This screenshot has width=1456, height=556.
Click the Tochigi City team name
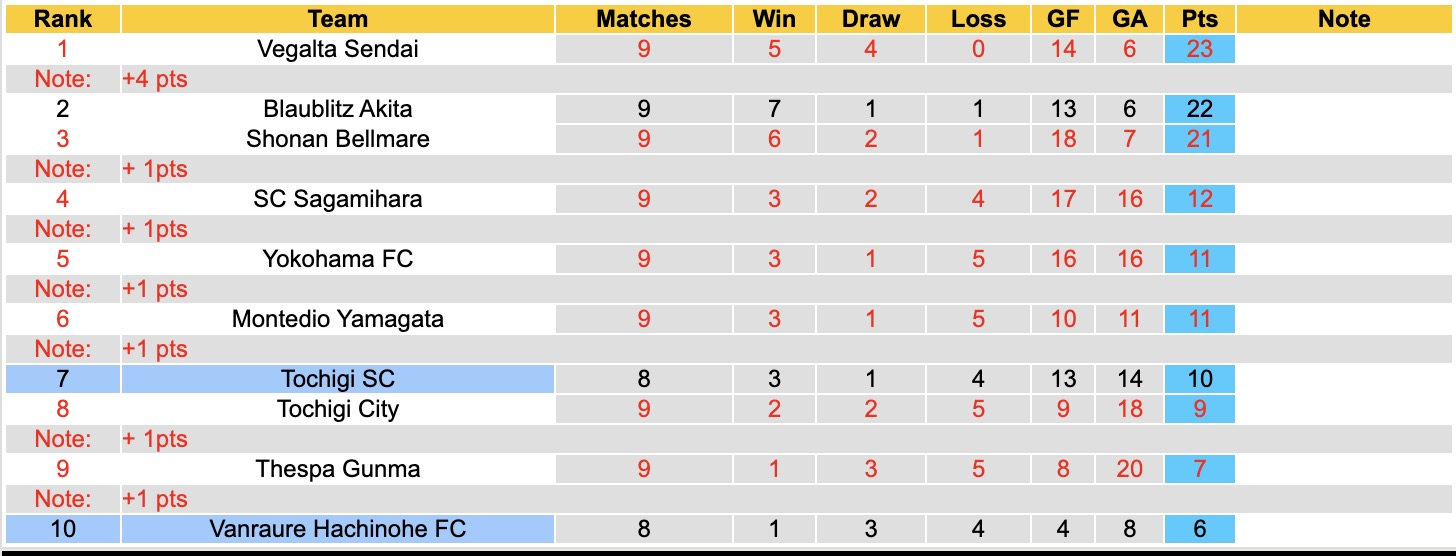pyautogui.click(x=338, y=409)
